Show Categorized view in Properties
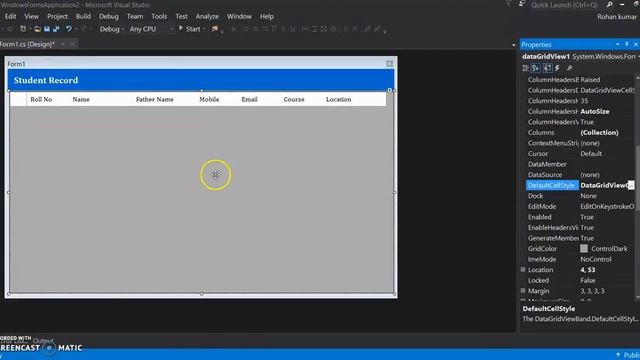Image resolution: width=640 pixels, height=360 pixels. pyautogui.click(x=525, y=68)
